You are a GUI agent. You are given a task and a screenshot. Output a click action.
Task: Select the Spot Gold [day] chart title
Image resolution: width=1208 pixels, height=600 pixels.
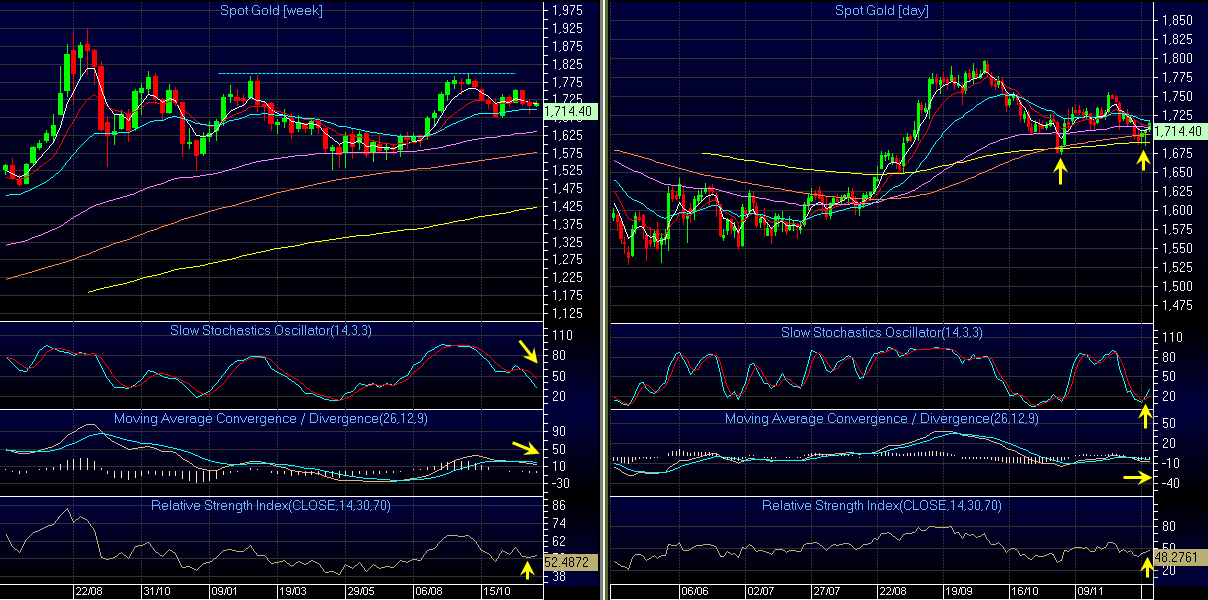pyautogui.click(x=880, y=10)
